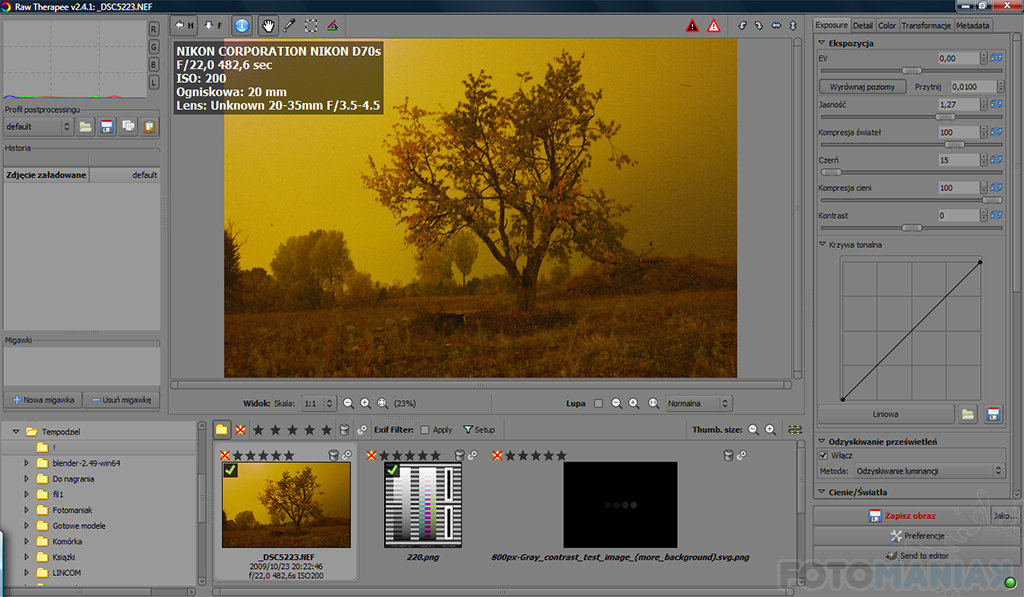Activate the crop selection tool
The image size is (1024, 597).
coord(311,25)
